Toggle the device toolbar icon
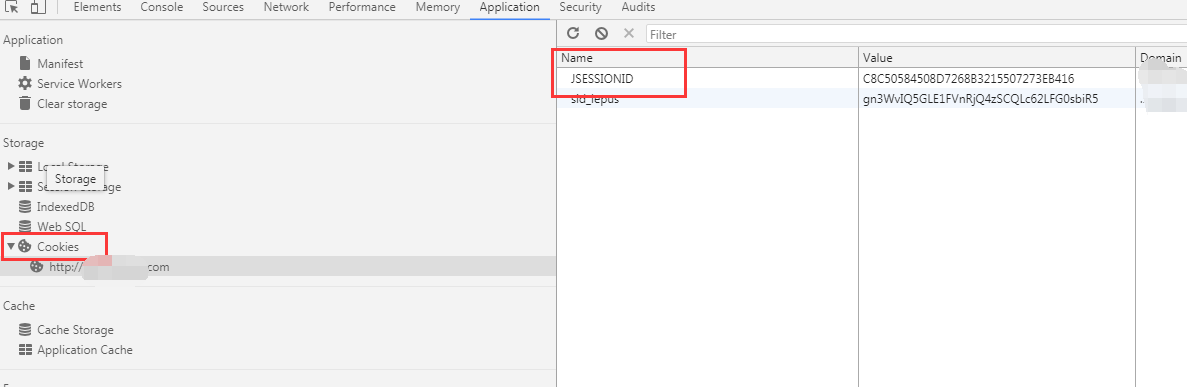1187x387 pixels. coord(37,8)
